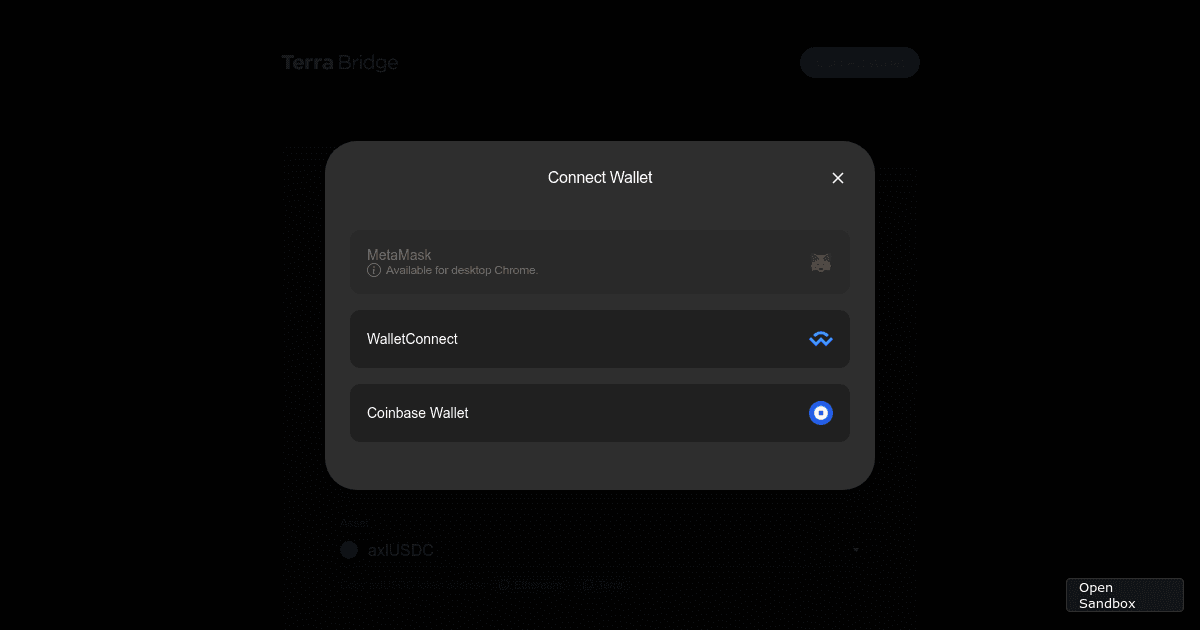Image resolution: width=1200 pixels, height=630 pixels.
Task: Click the axlUSDC token icon in the asset field
Action: (x=349, y=550)
